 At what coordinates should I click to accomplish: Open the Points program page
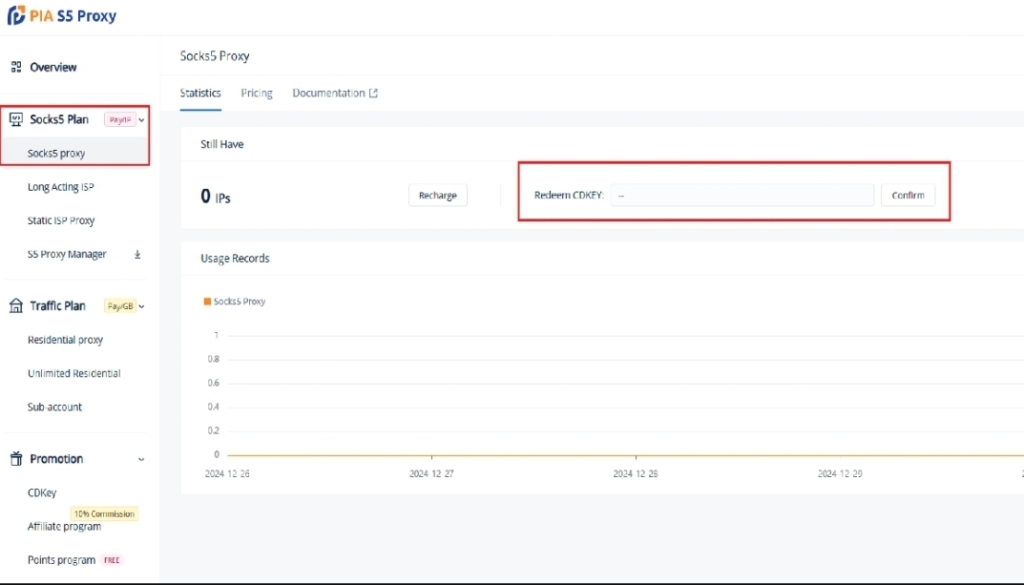[x=61, y=560]
